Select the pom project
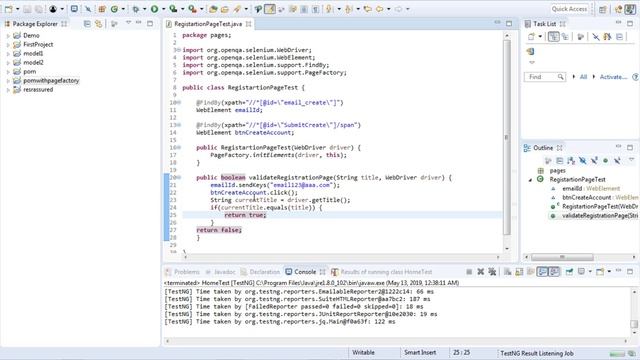 (29, 71)
